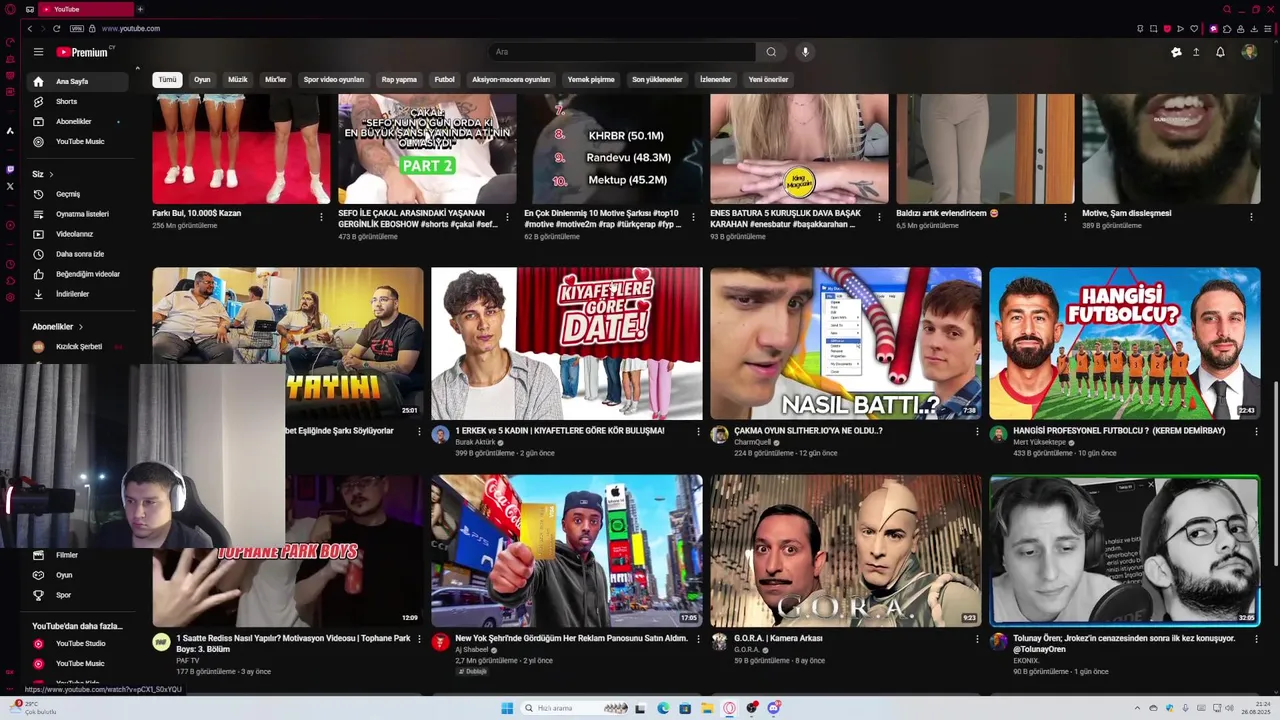The height and width of the screenshot is (720, 1280).
Task: Open Opera easy setup sliders icon
Action: pos(1267,28)
